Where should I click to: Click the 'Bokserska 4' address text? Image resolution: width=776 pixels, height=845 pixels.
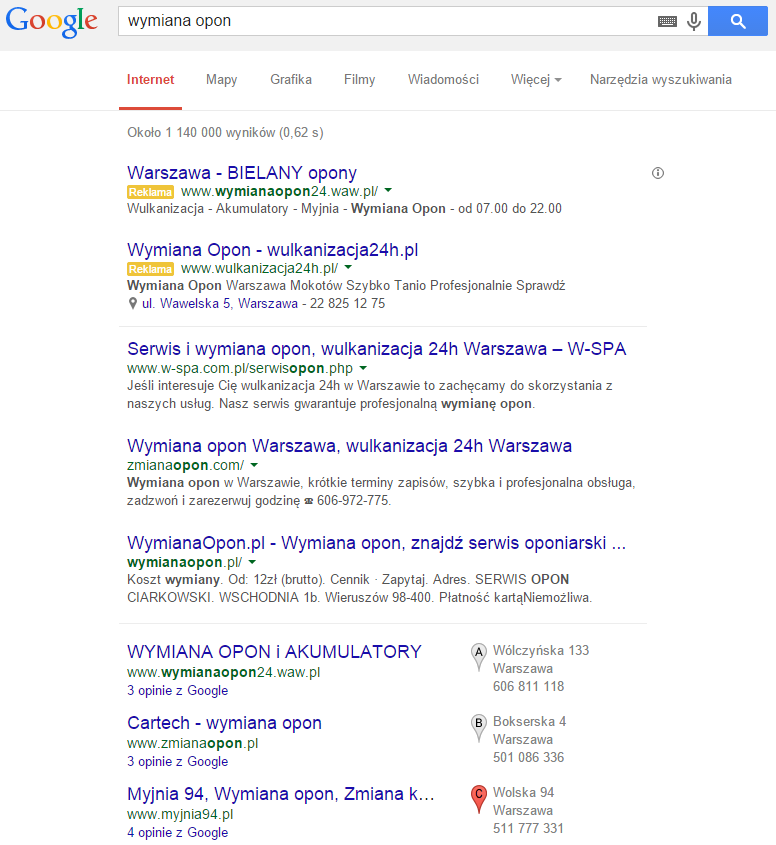coord(530,722)
